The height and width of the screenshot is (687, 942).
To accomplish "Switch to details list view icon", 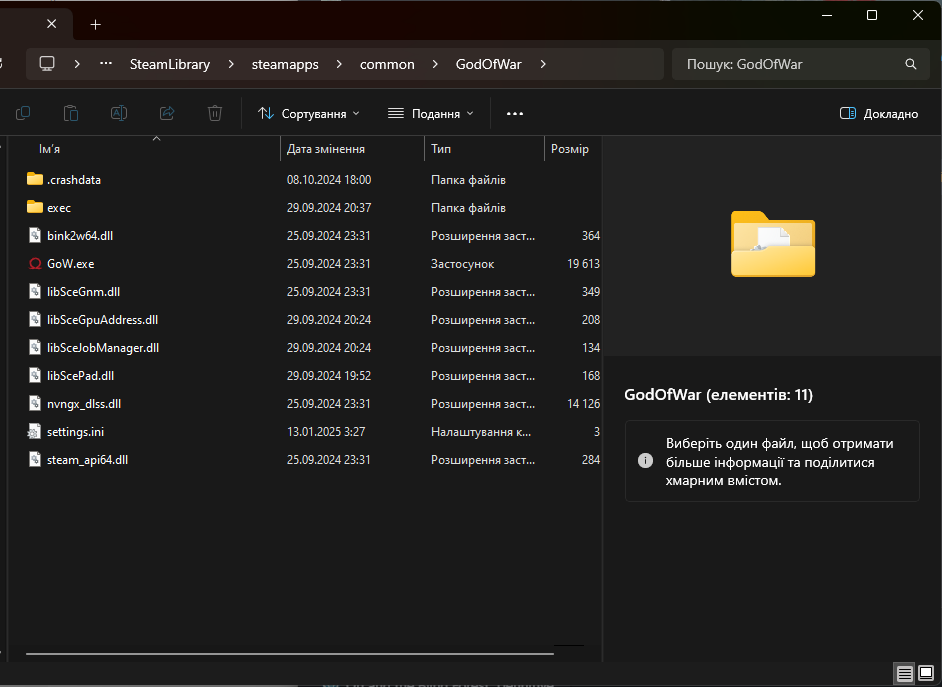I will point(904,673).
